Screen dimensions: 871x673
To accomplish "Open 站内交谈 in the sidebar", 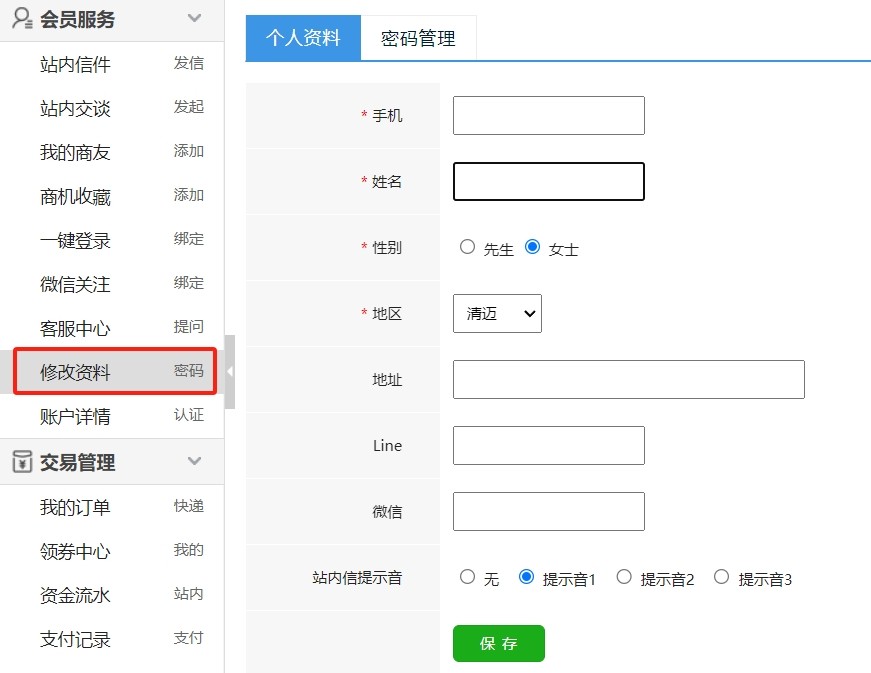I will coord(75,108).
